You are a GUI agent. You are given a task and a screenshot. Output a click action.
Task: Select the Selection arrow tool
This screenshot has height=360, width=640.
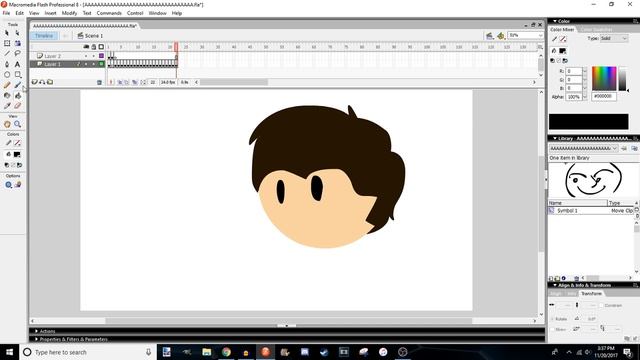click(x=7, y=33)
